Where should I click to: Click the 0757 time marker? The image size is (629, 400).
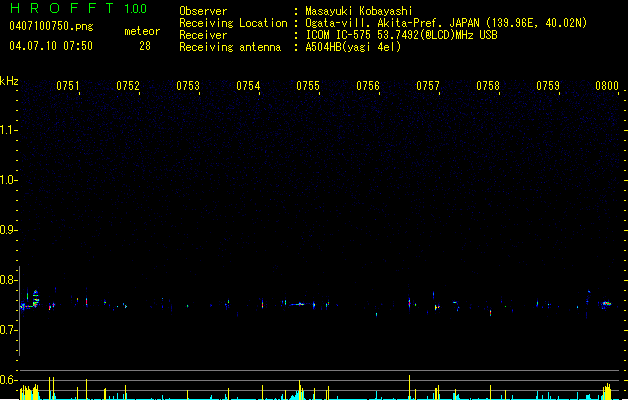[428, 86]
